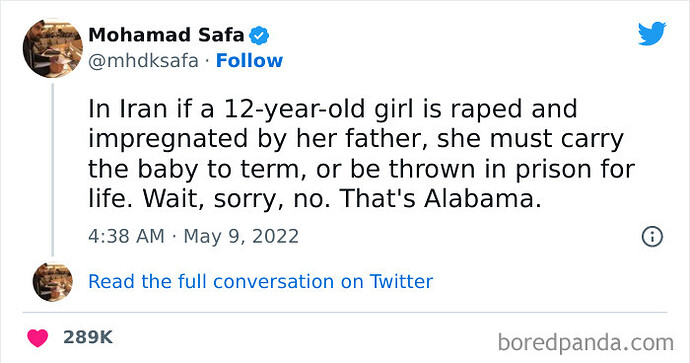Open Mohamad Safa's profile picture
Viewport: 690px width, 363px height.
(x=52, y=48)
